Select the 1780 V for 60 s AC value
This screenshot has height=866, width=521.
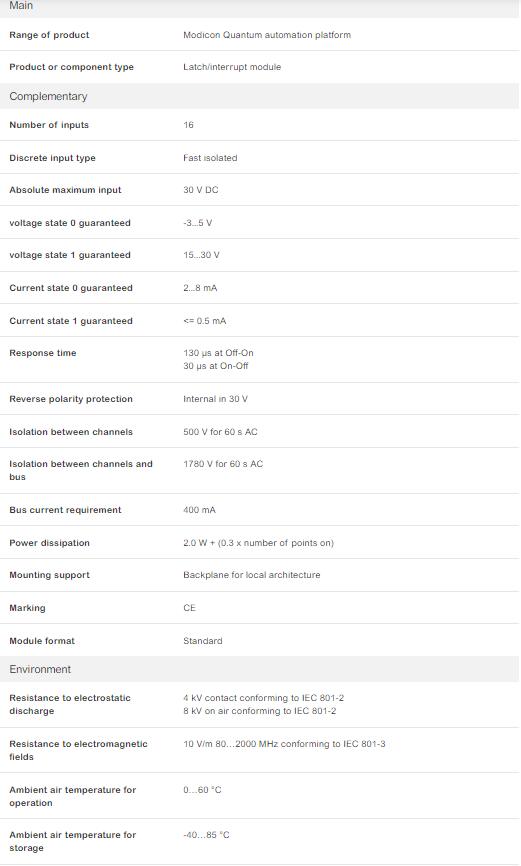point(223,464)
